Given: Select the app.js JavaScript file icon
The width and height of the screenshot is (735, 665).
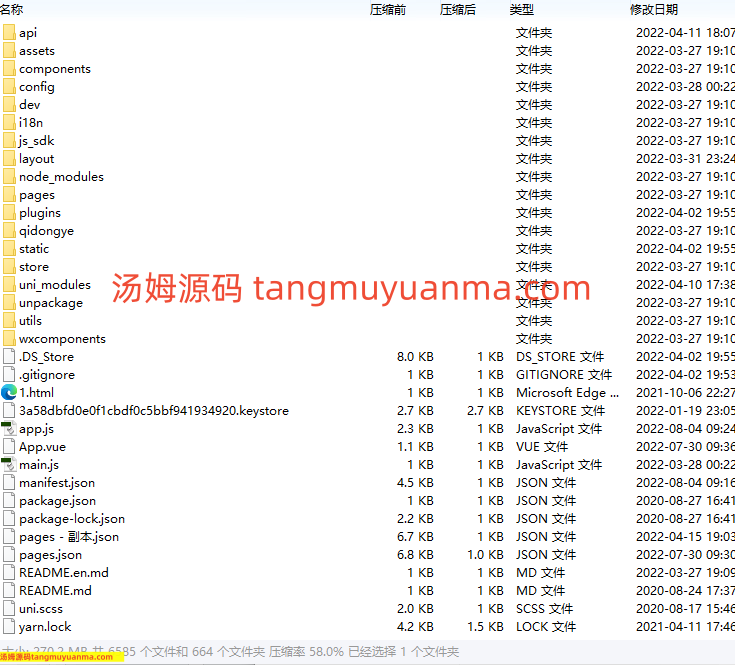Looking at the screenshot, I should [9, 429].
